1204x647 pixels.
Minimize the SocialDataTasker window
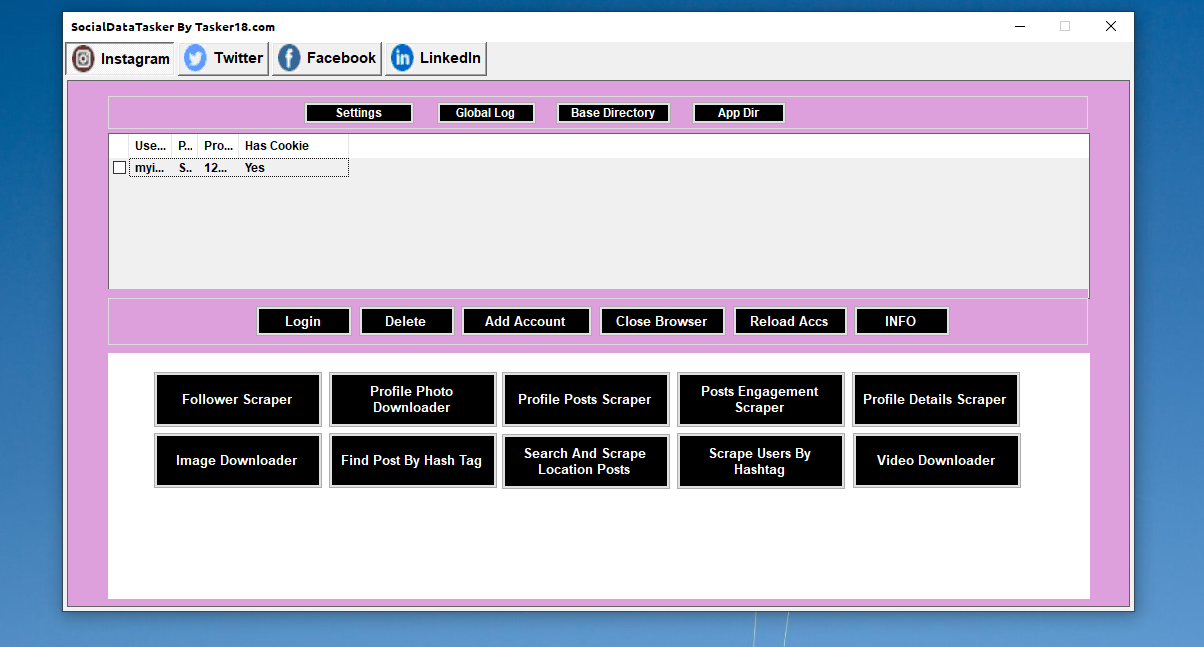1019,27
